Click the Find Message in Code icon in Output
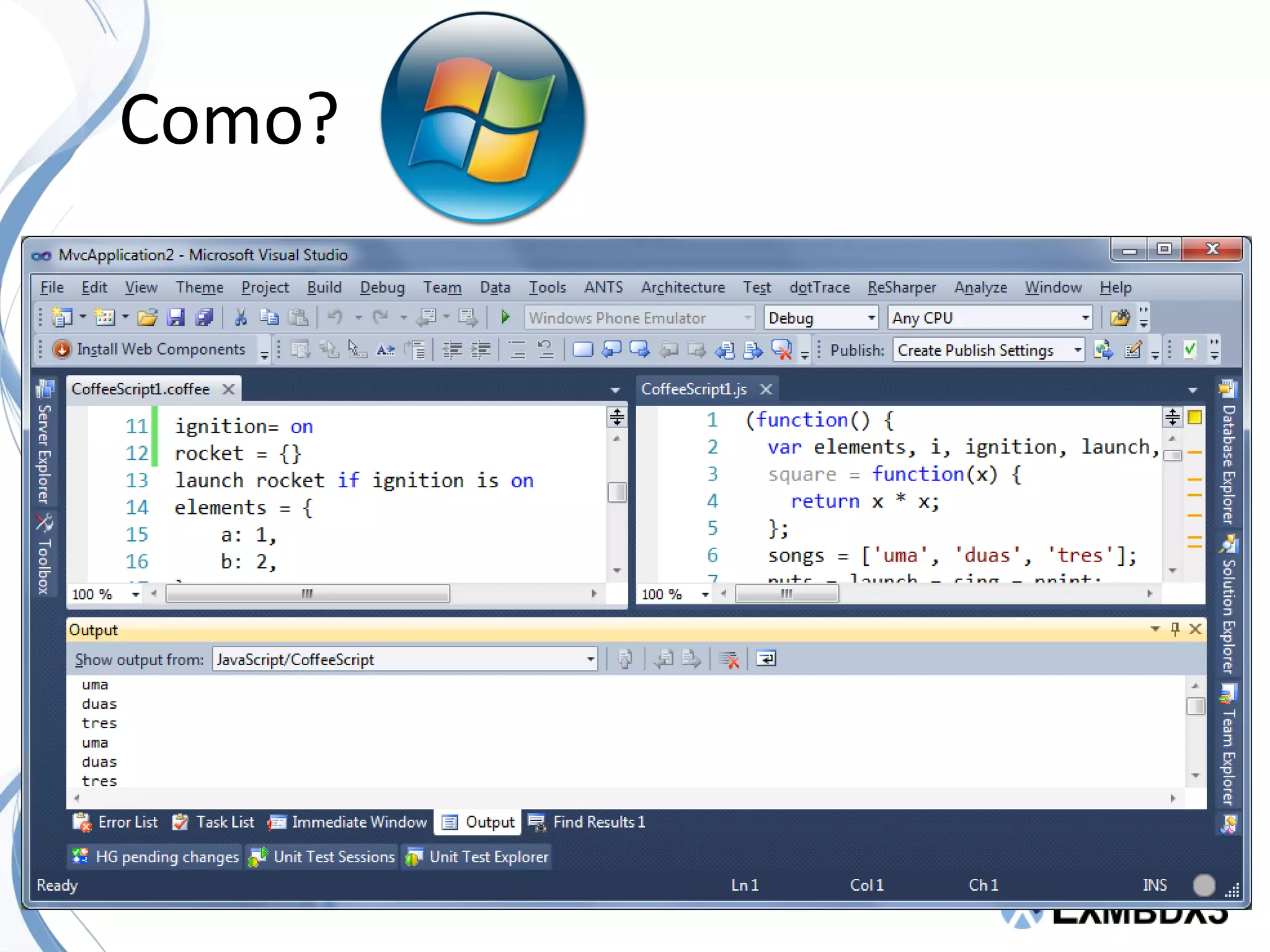Screen dimensions: 1270x952 coord(626,659)
